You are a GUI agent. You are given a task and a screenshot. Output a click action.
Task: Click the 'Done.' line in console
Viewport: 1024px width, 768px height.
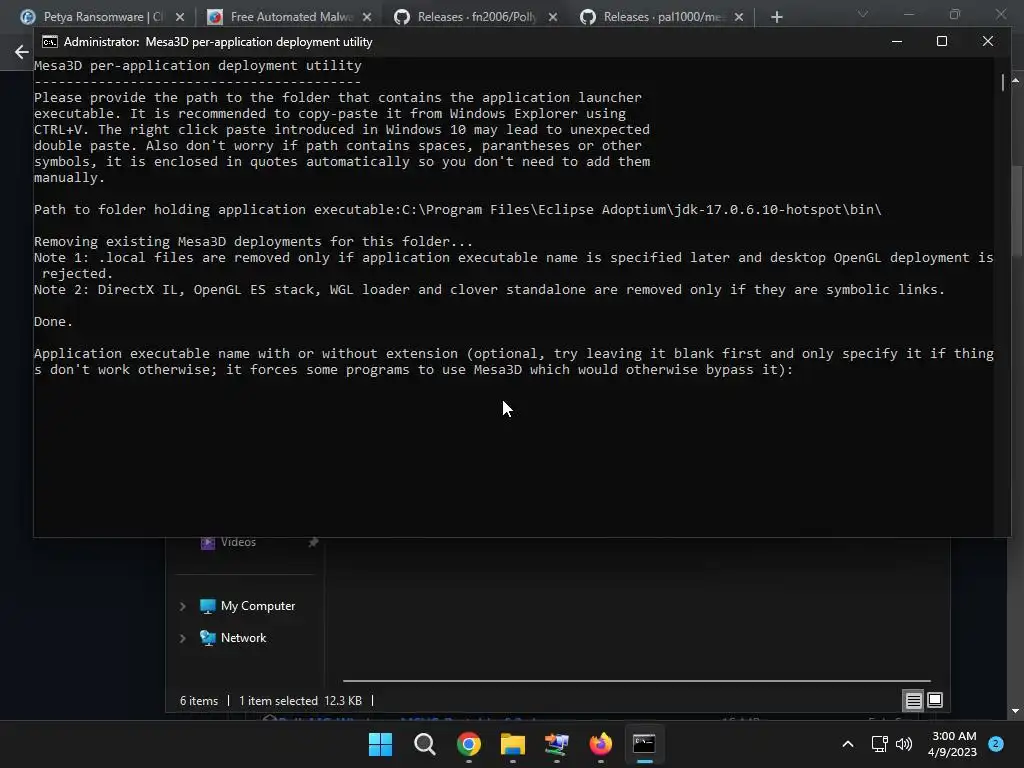click(54, 321)
